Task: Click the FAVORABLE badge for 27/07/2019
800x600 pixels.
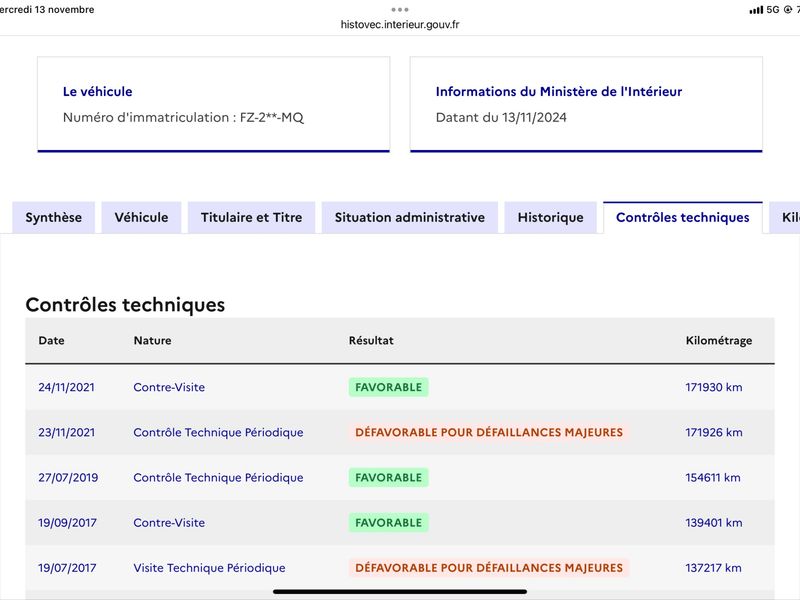Action: pyautogui.click(x=388, y=478)
